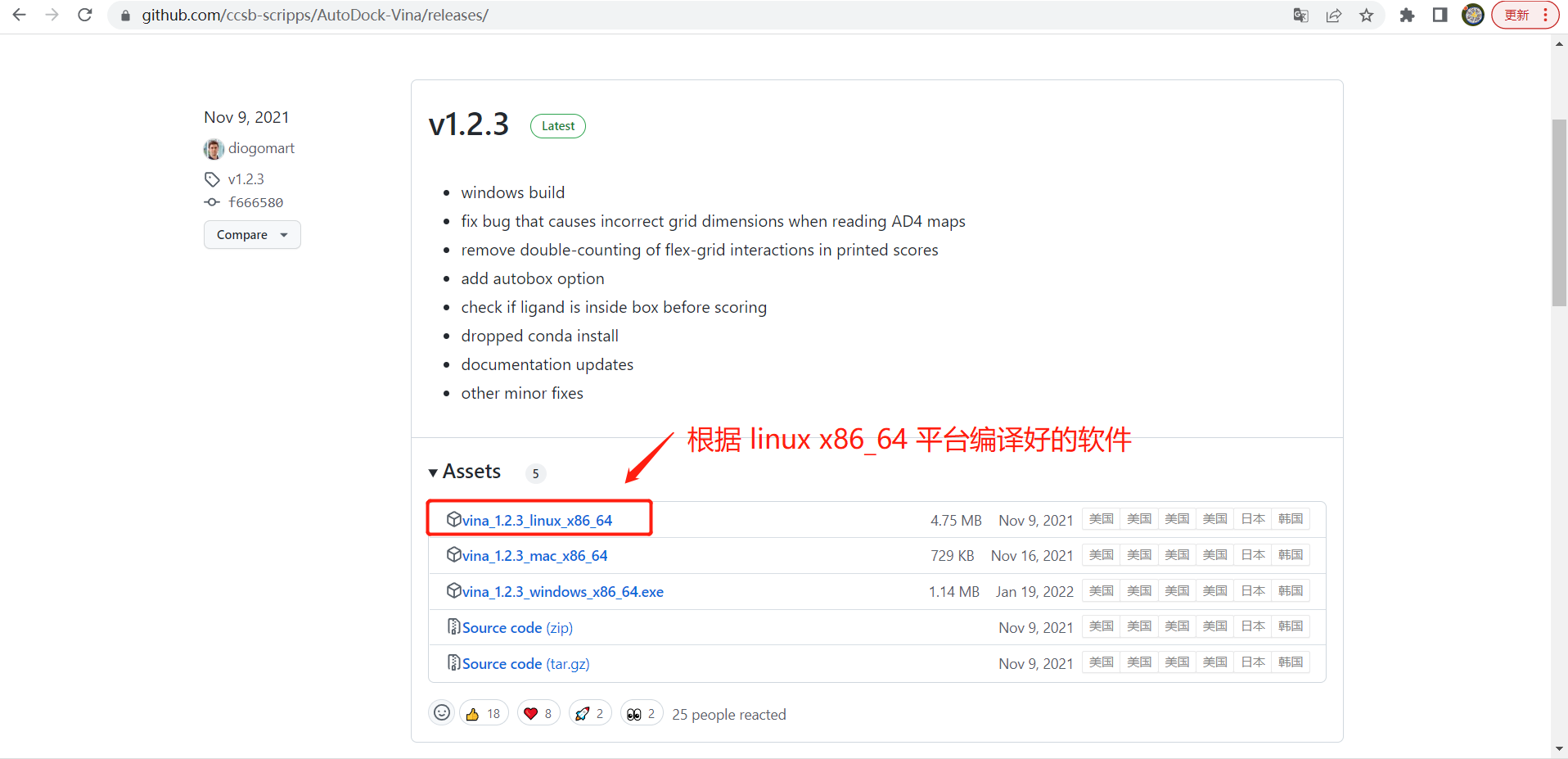Download vina_1.2.3_windows_x86_64.exe
The width and height of the screenshot is (1568, 759).
pyautogui.click(x=562, y=591)
